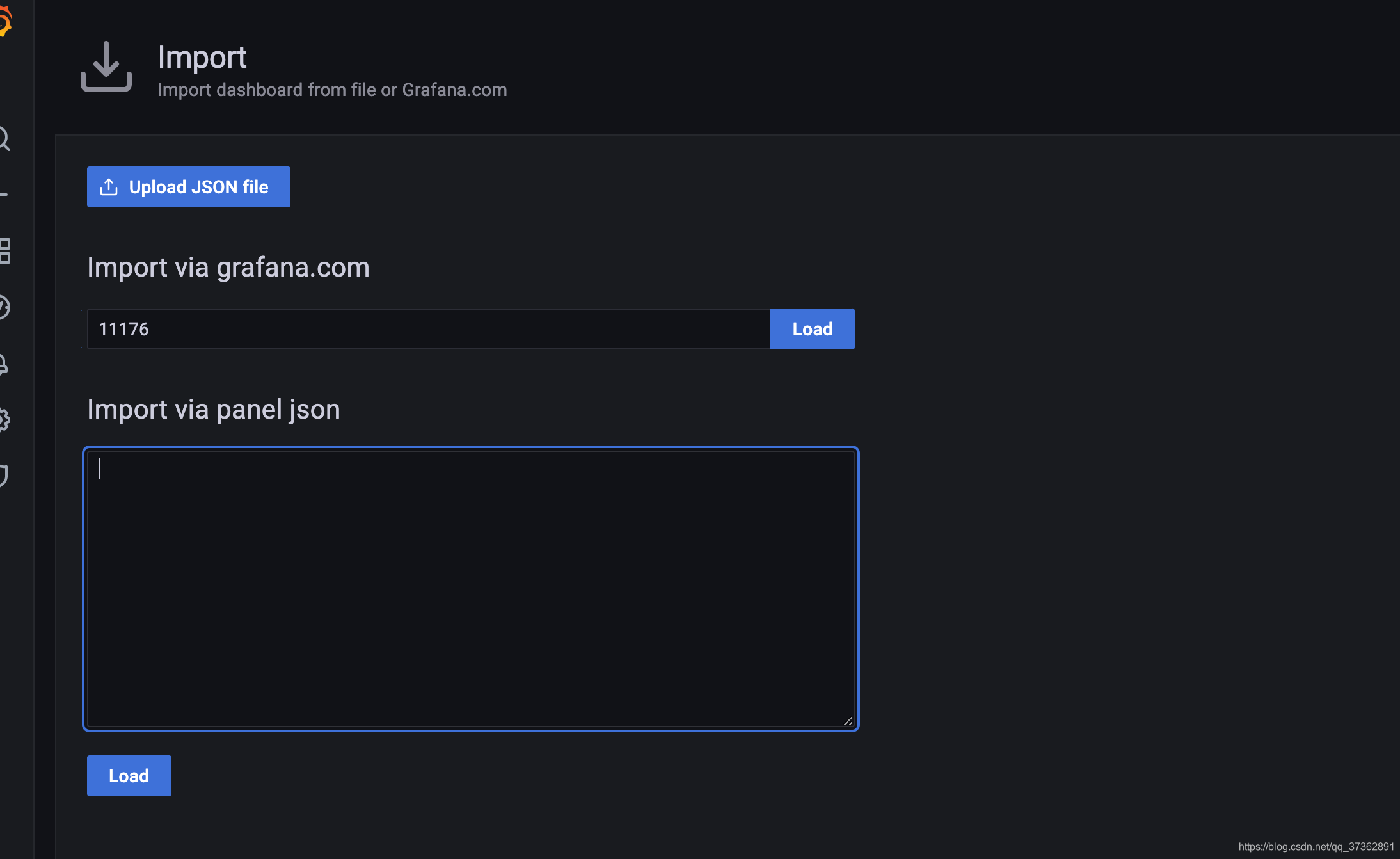Viewport: 1400px width, 859px height.
Task: Click 'Import via panel json' heading
Action: 214,410
